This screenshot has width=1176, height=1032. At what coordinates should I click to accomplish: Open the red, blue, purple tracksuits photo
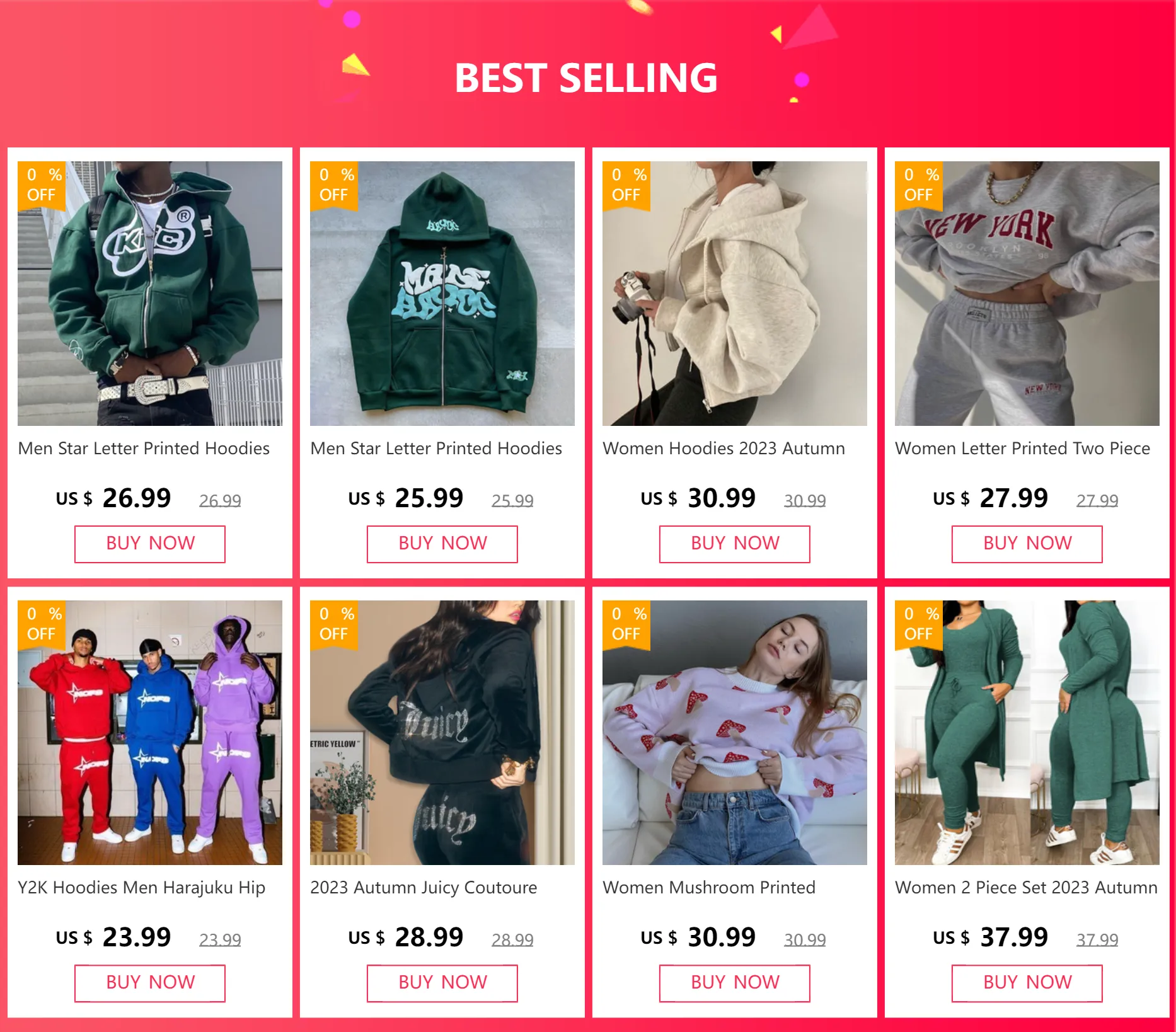150,733
